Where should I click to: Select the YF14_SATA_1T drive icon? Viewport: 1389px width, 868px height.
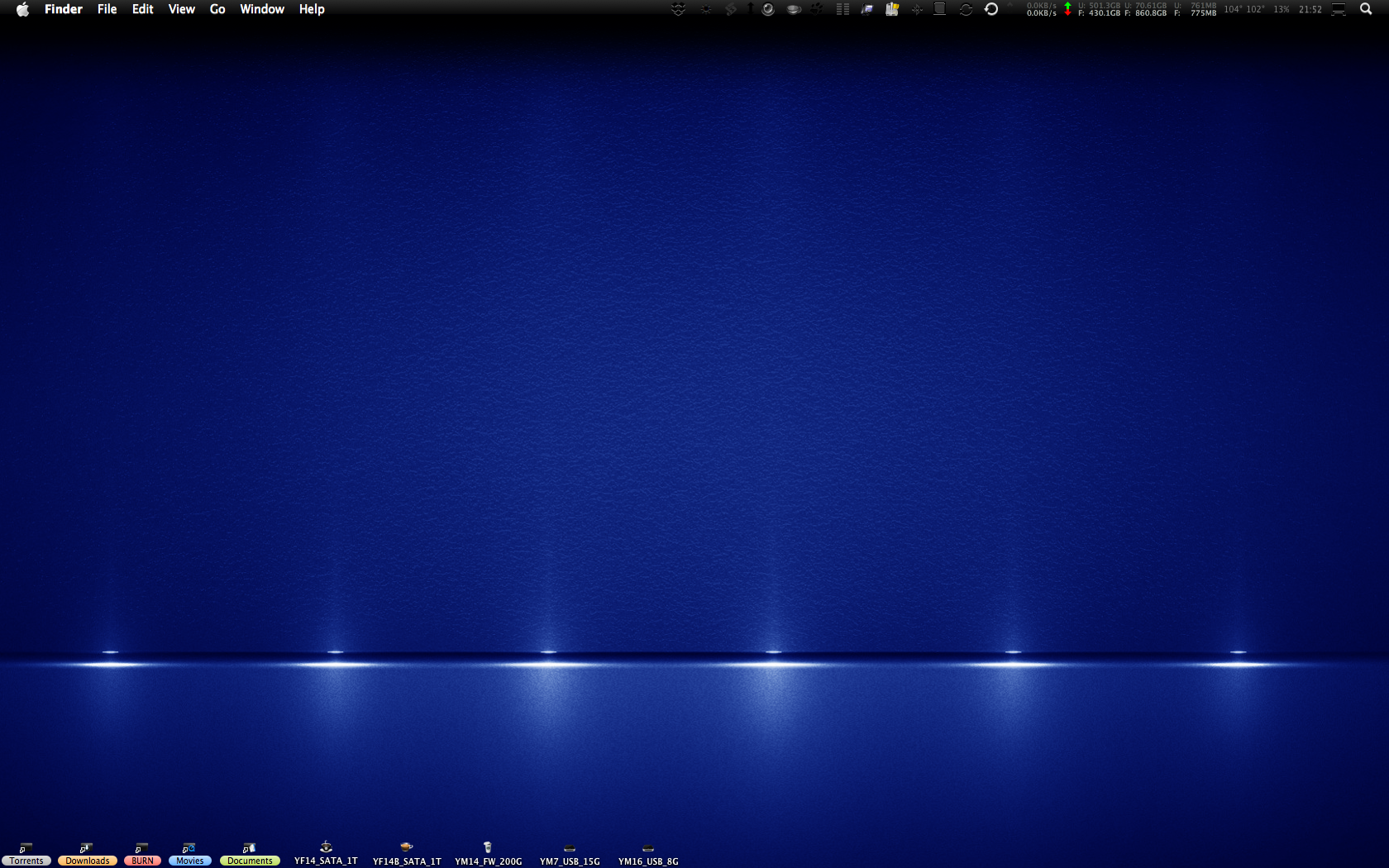326,854
